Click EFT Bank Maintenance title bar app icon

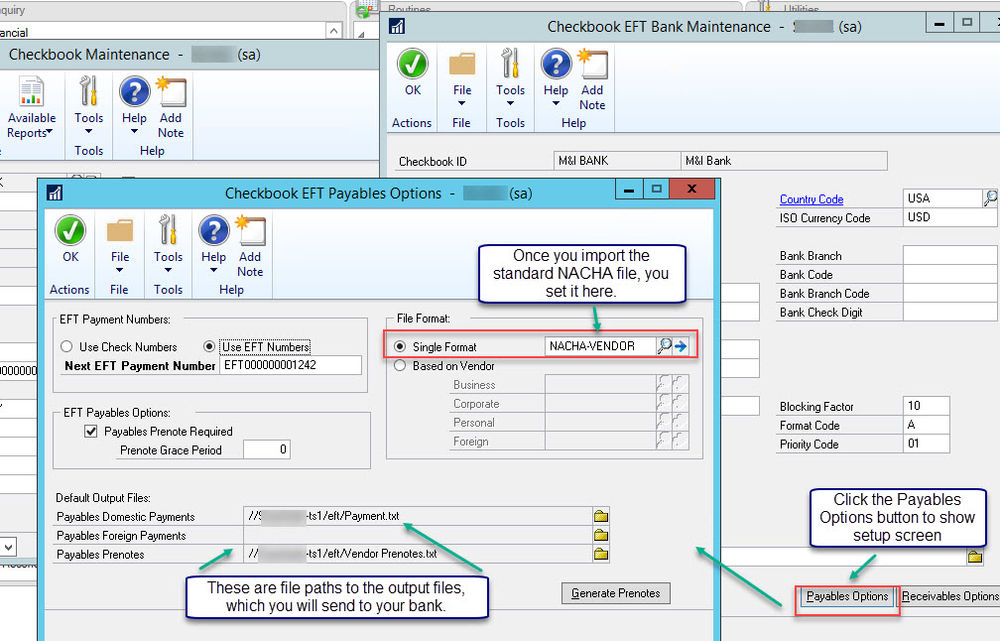[397, 26]
